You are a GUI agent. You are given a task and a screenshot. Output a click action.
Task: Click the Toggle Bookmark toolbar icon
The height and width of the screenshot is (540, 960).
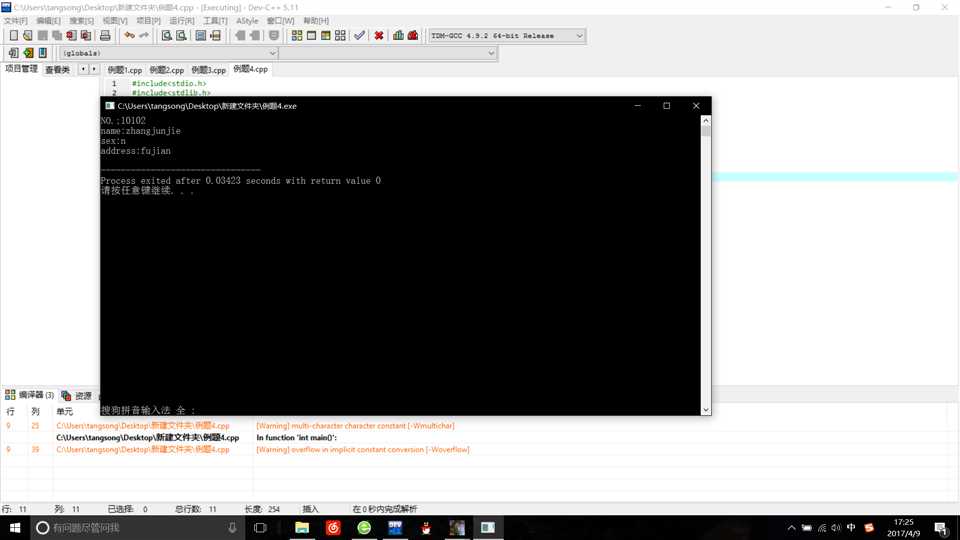[28, 53]
